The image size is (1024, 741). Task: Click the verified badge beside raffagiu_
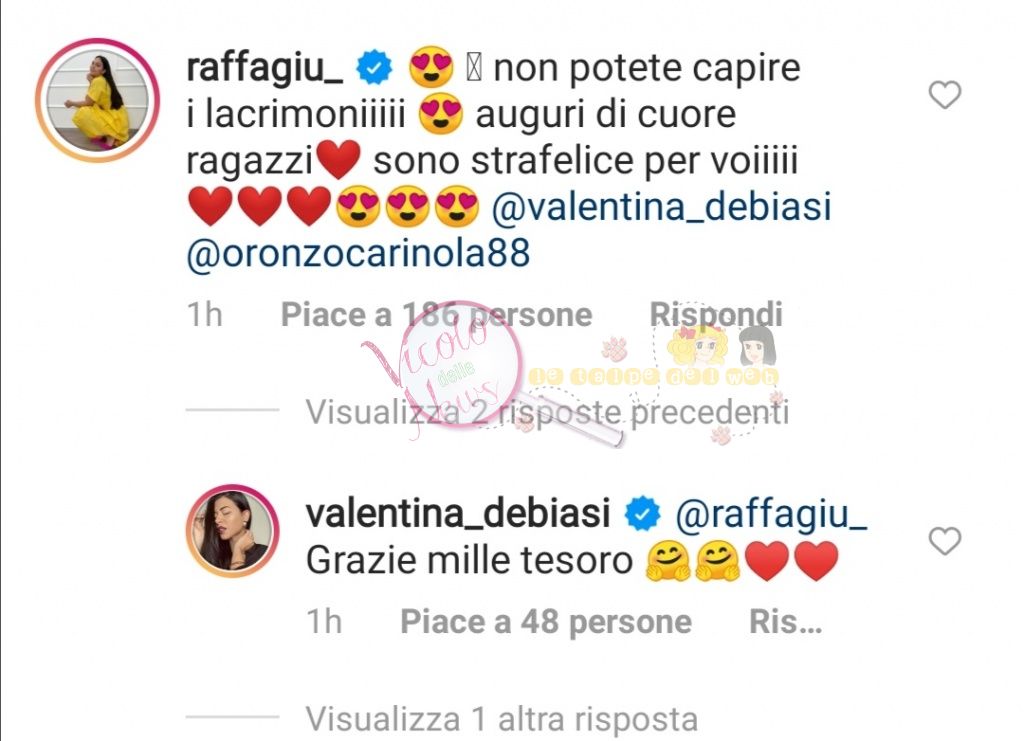pyautogui.click(x=374, y=68)
